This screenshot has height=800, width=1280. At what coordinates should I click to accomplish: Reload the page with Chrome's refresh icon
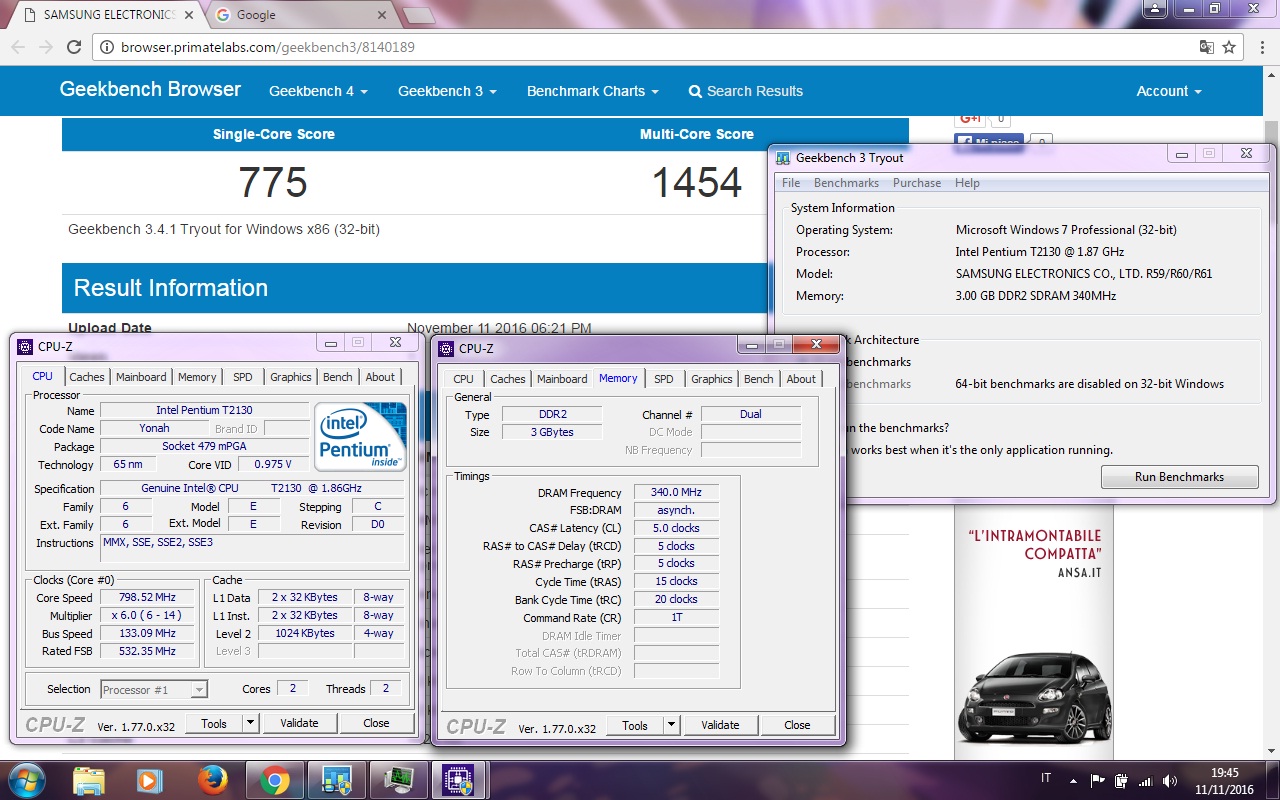point(74,47)
